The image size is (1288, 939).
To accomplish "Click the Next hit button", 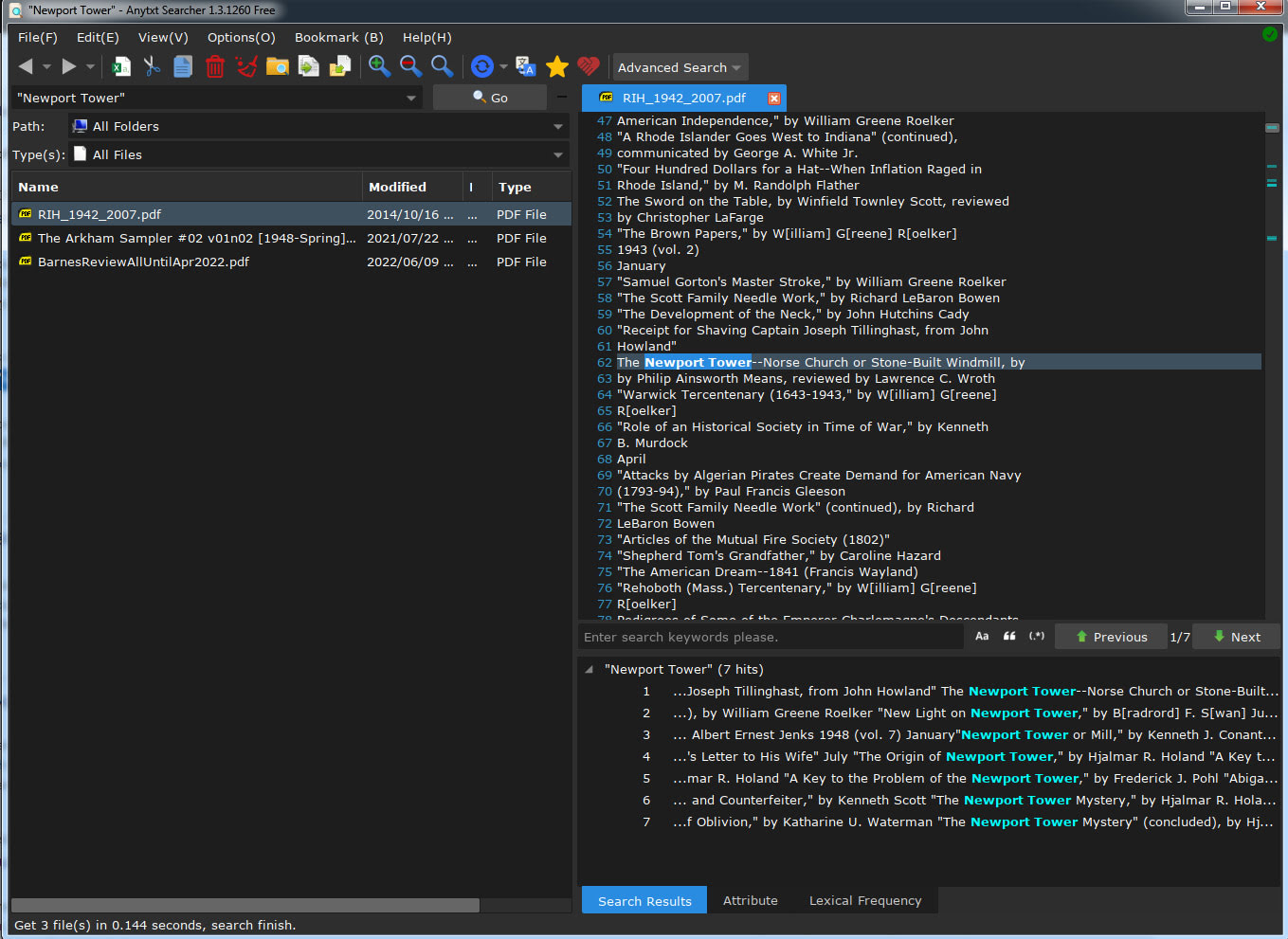I will point(1236,637).
